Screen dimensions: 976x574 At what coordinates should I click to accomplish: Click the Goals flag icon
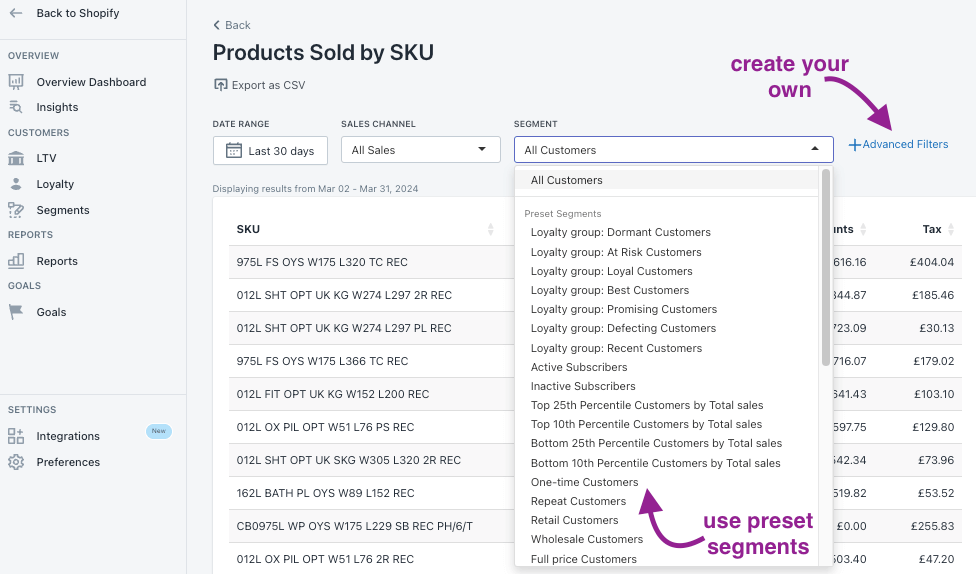click(16, 312)
